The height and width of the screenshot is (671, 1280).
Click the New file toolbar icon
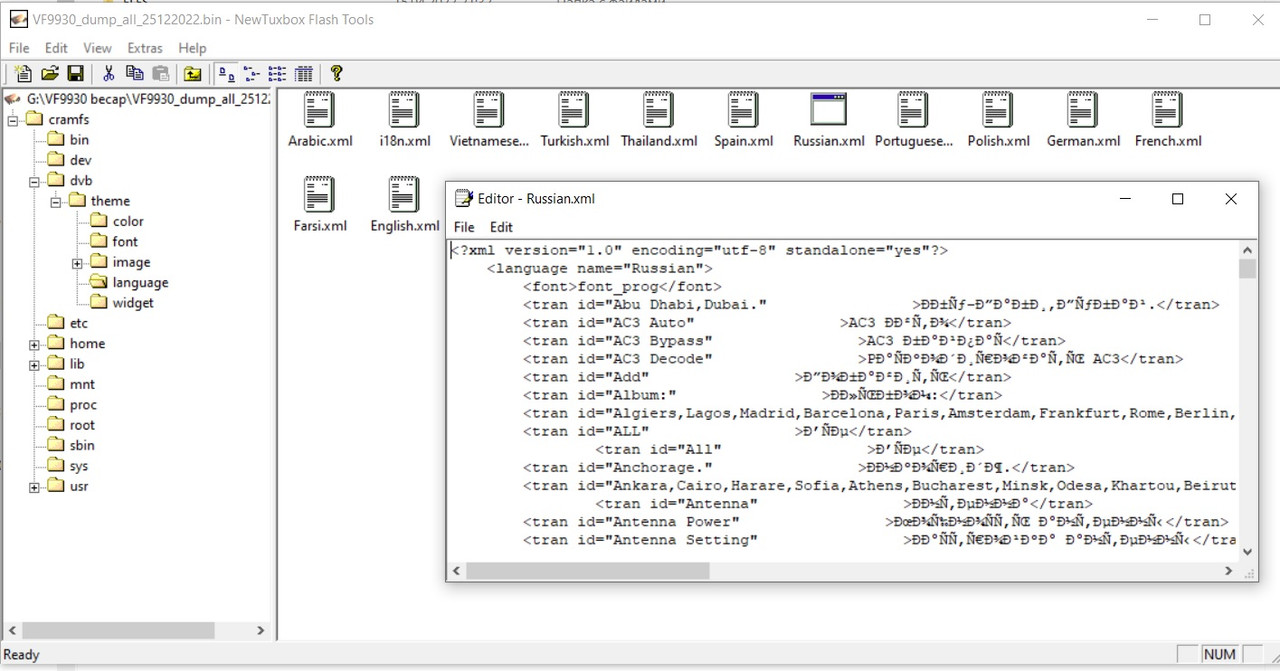(23, 73)
